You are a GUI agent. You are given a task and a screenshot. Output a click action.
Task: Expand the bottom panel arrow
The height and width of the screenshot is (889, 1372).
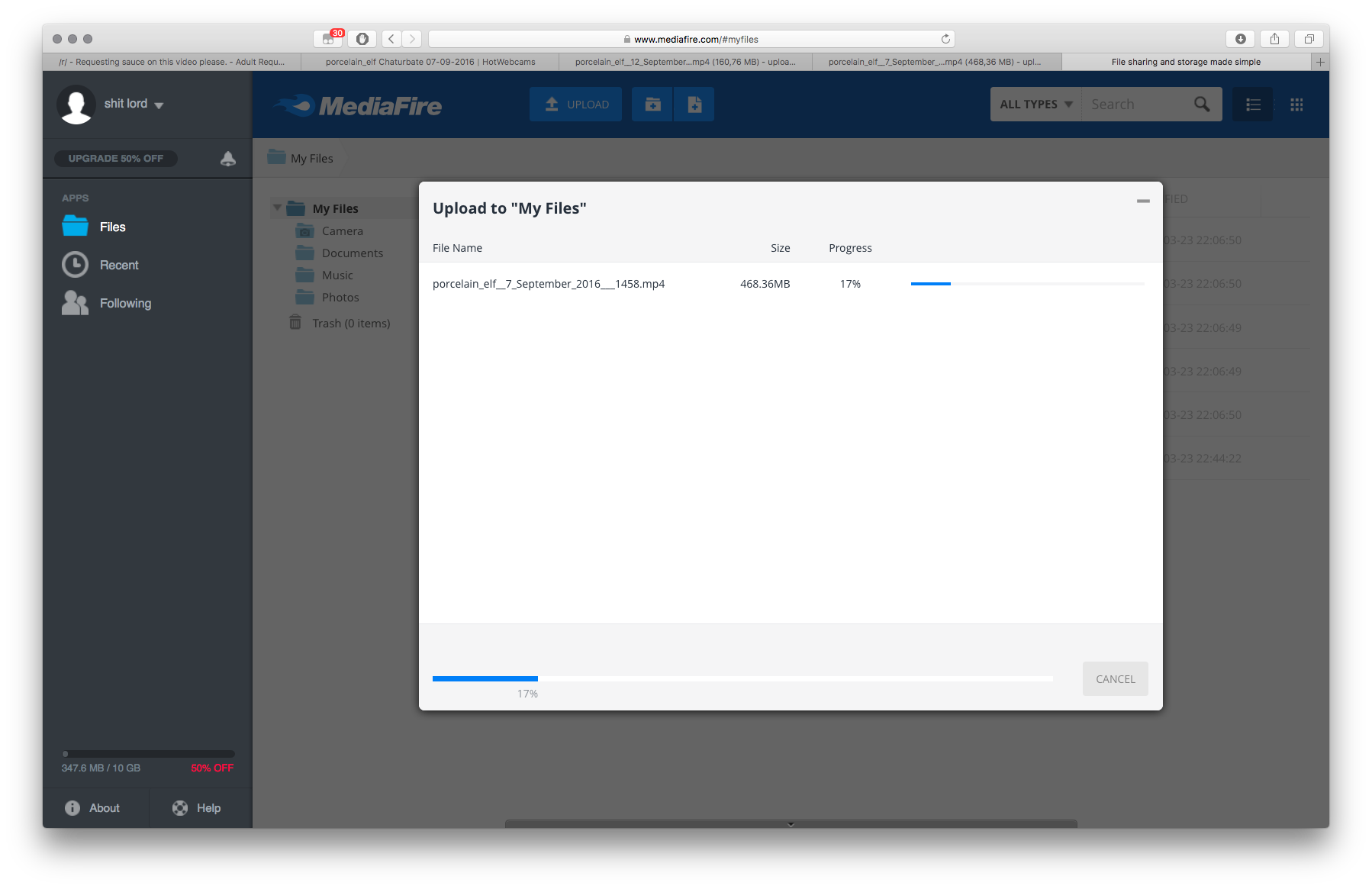click(791, 824)
